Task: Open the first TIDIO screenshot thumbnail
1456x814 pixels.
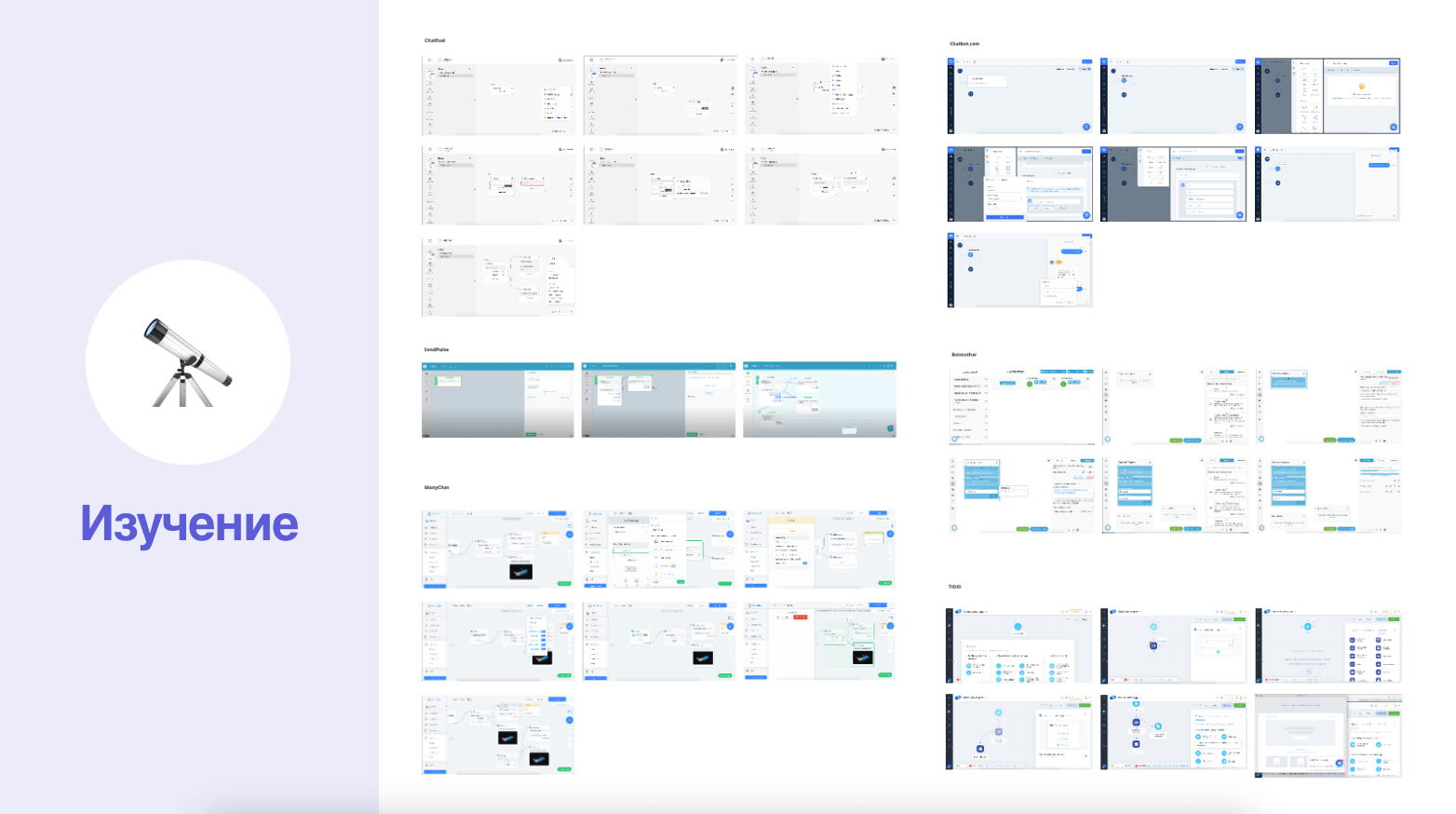Action: point(1019,646)
